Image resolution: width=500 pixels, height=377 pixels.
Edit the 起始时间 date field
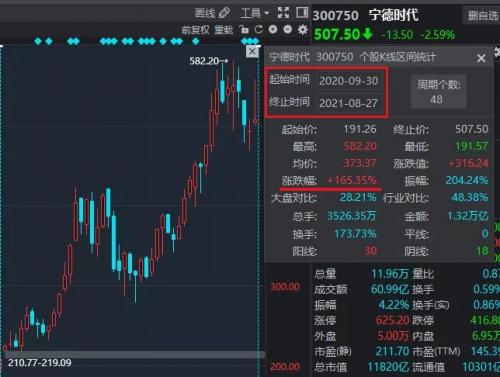(349, 81)
